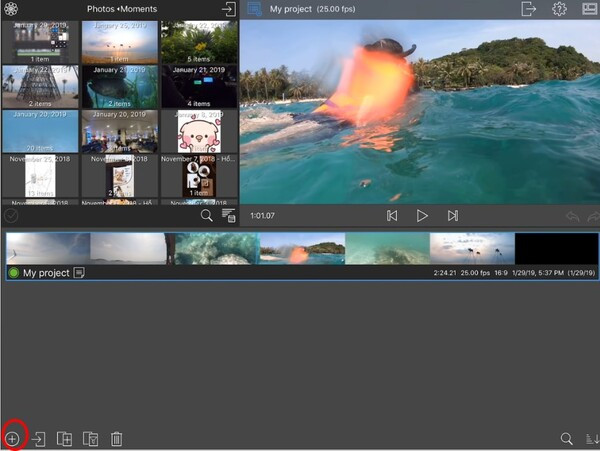Screen dimensions: 600x451
Task: Switch layout with the top-right panel icon
Action: [590, 9]
